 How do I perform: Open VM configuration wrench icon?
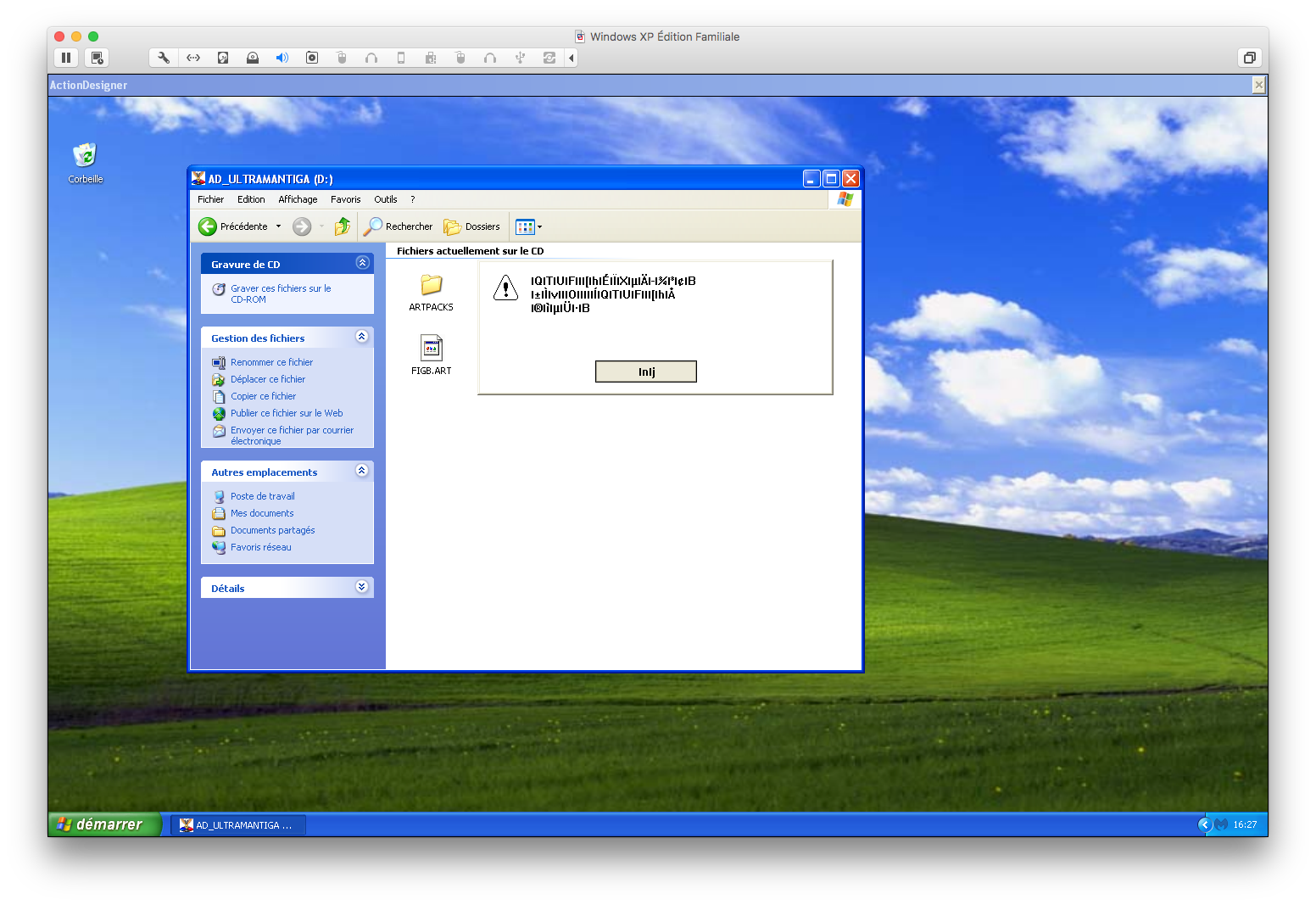[164, 58]
